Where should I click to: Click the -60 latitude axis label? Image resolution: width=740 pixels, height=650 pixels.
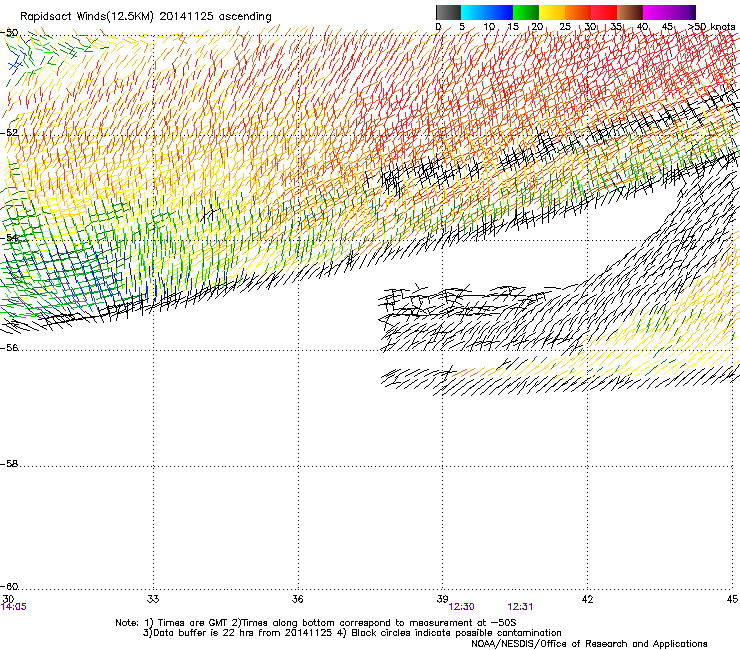(9, 586)
